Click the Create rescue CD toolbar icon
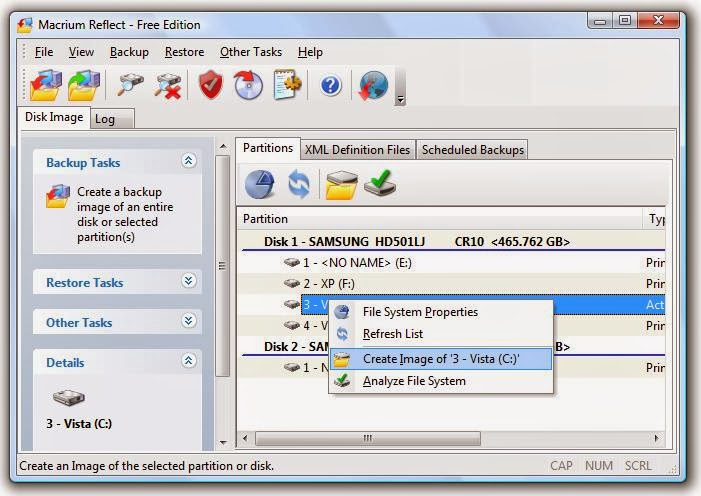The height and width of the screenshot is (496, 701). point(248,85)
